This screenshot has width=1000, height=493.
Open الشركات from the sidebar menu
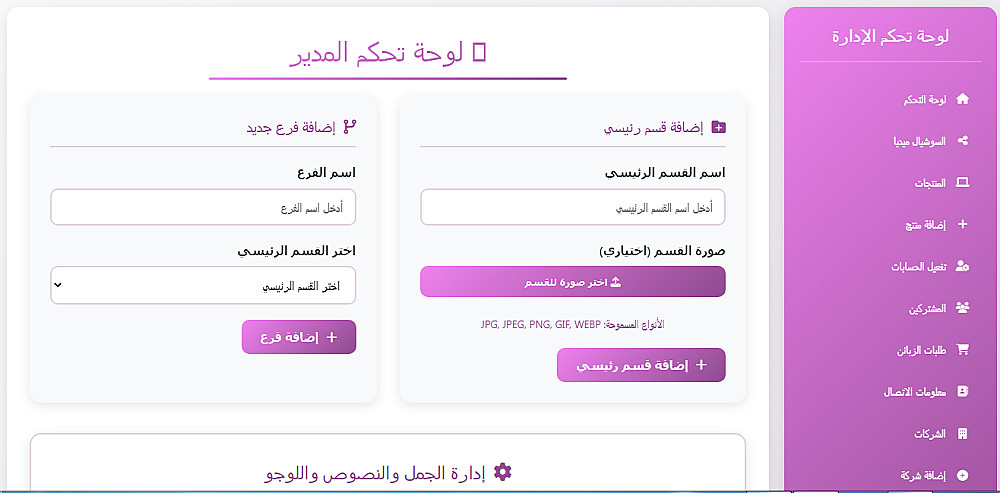tap(929, 434)
